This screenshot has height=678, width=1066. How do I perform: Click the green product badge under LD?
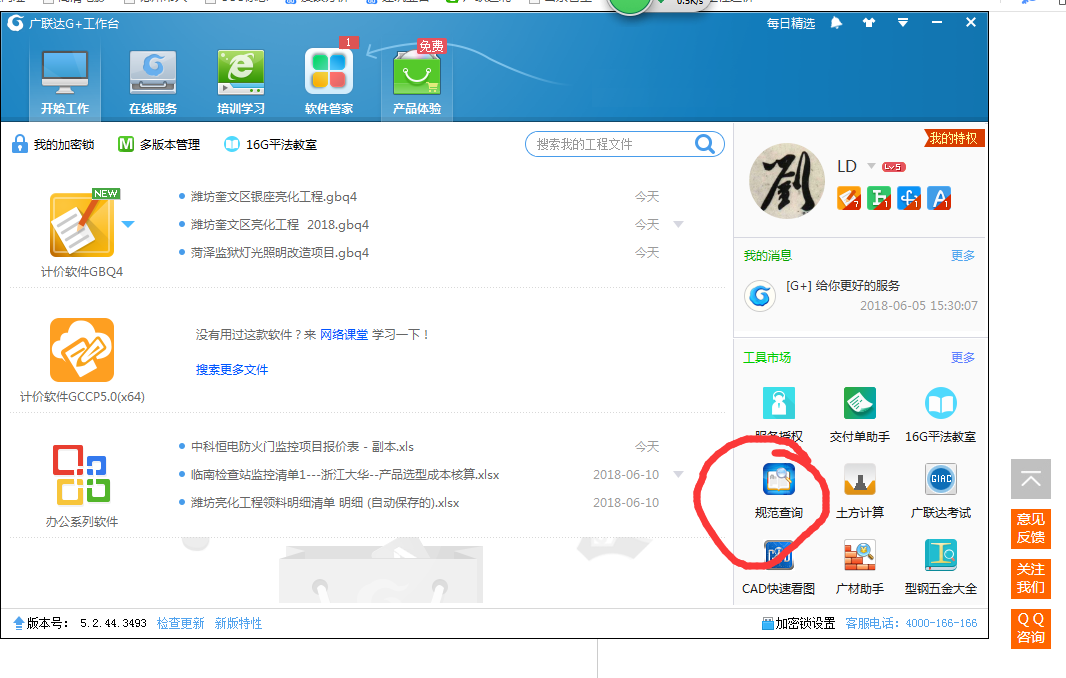point(878,198)
